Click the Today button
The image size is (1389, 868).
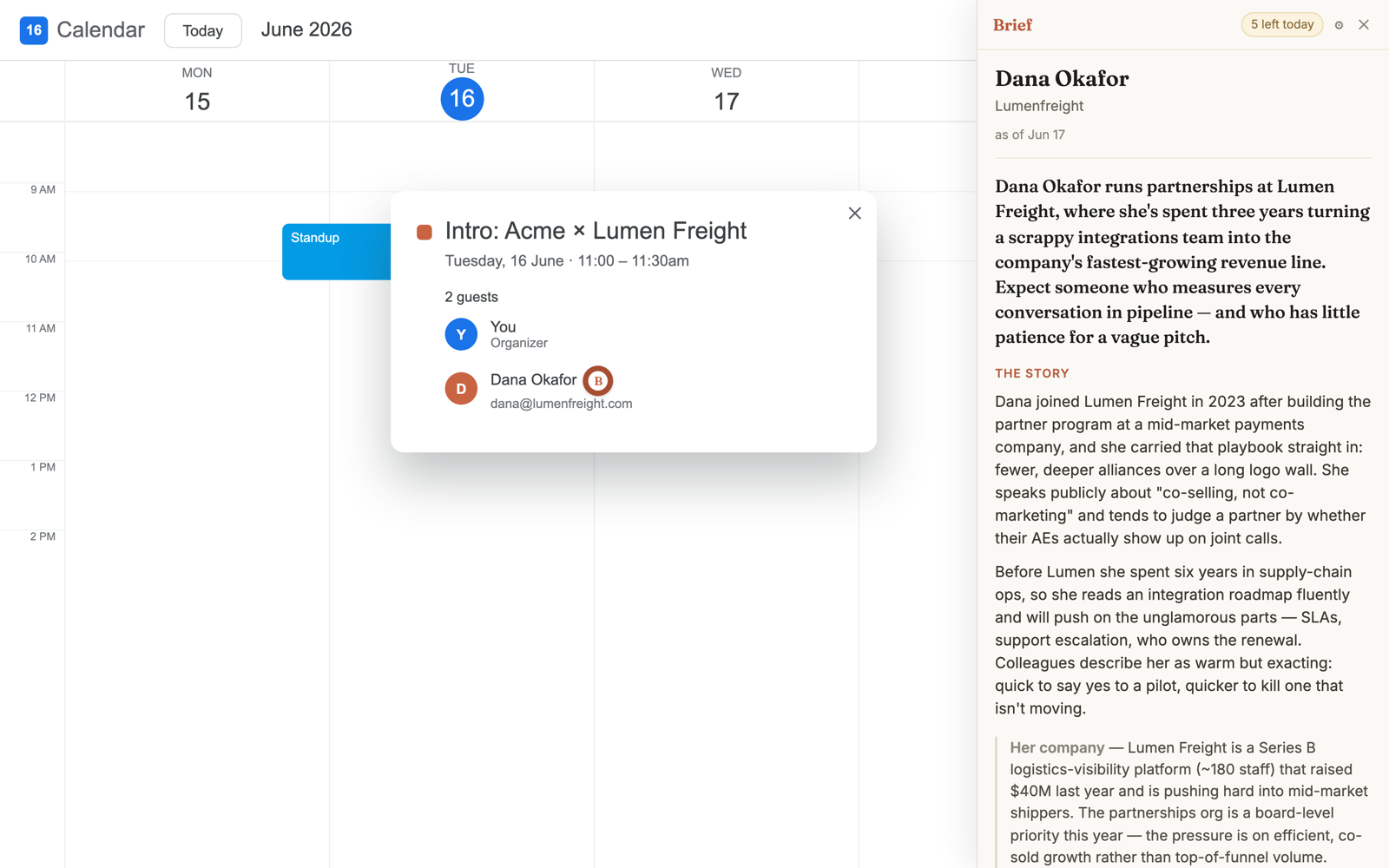click(x=203, y=30)
